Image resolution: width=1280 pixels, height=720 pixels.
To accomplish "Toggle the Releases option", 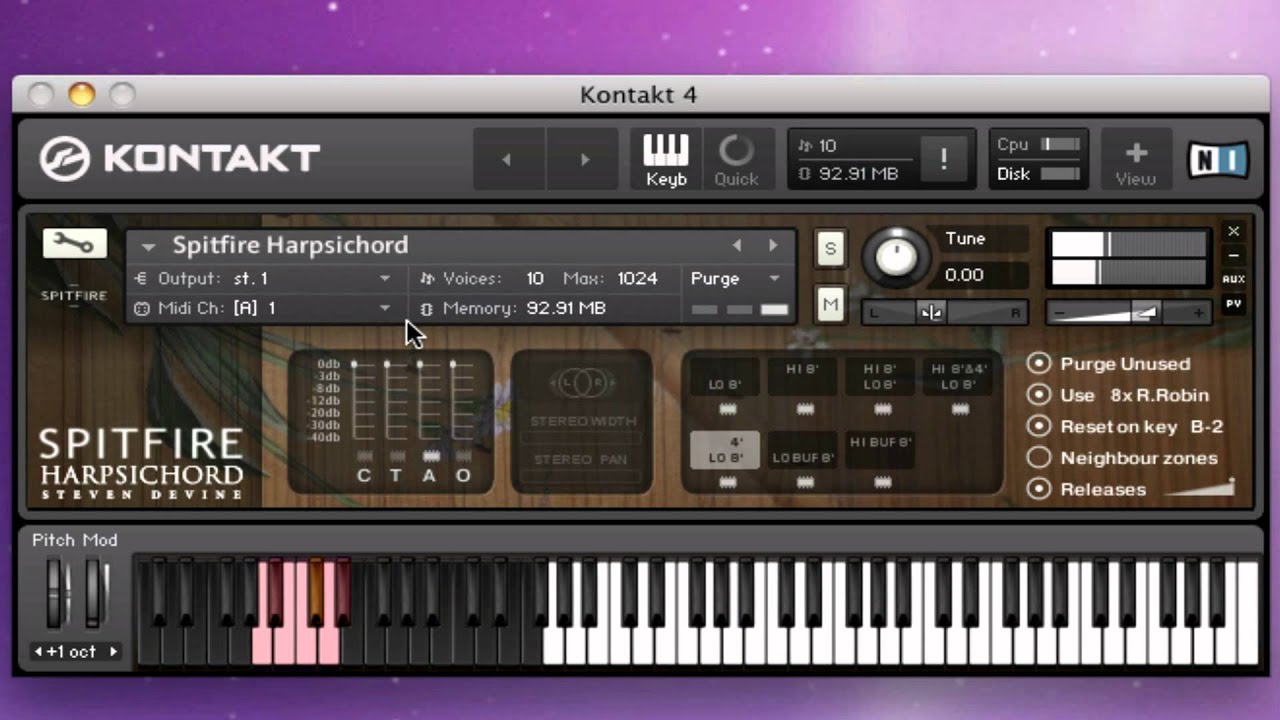I will click(1039, 489).
